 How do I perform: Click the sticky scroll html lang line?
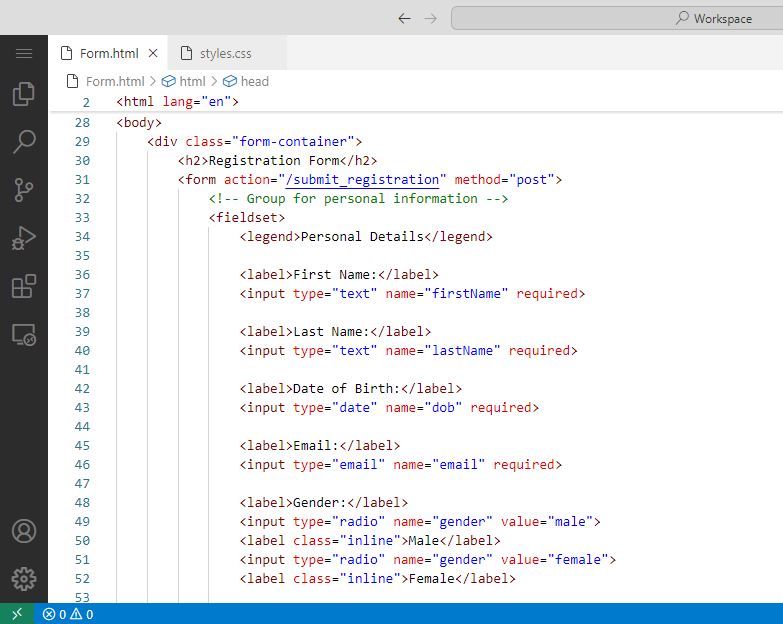click(x=177, y=102)
